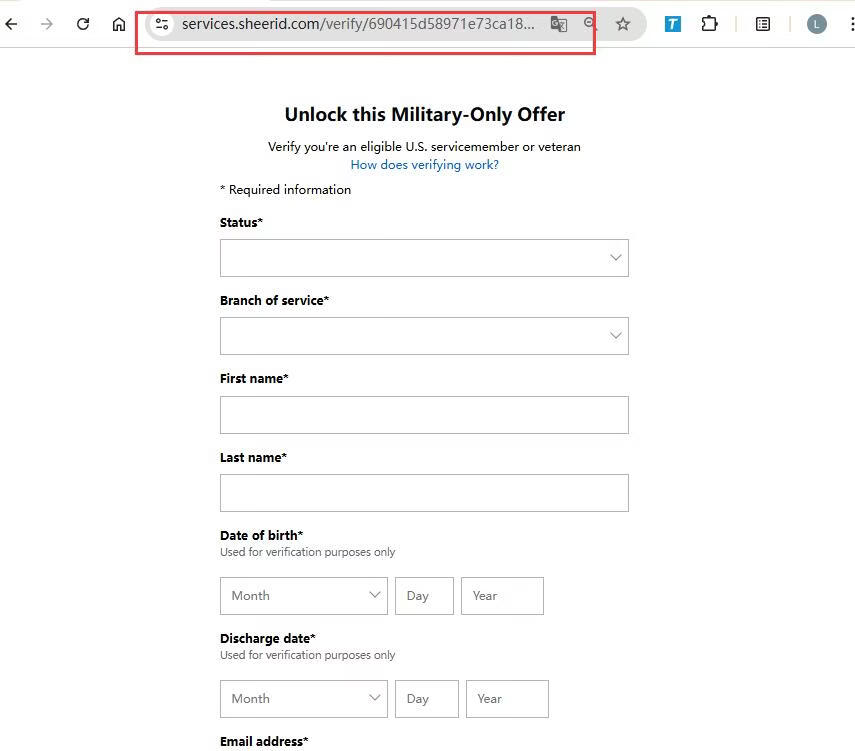Bookmark this page with star icon
Image resolution: width=855 pixels, height=751 pixels.
point(623,24)
